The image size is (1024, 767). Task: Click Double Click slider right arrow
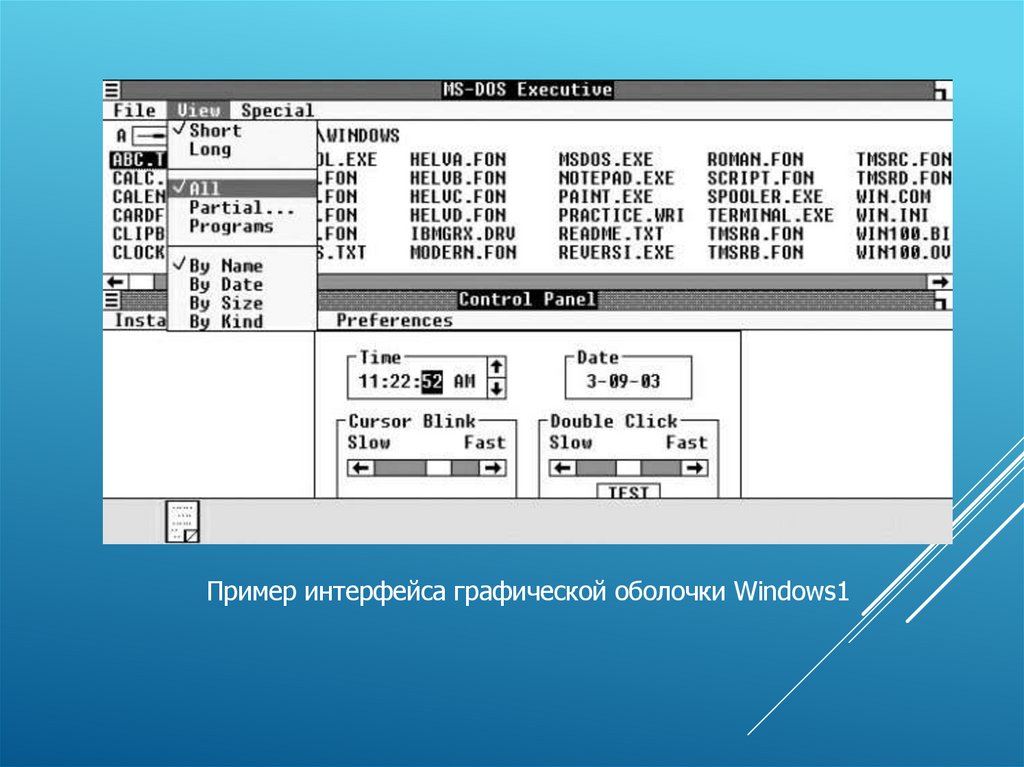(694, 468)
